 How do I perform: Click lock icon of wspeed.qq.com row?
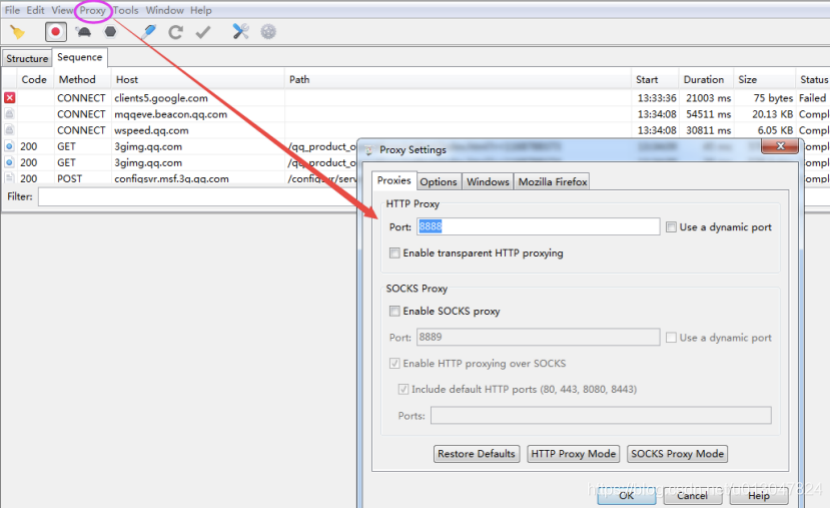click(10, 130)
